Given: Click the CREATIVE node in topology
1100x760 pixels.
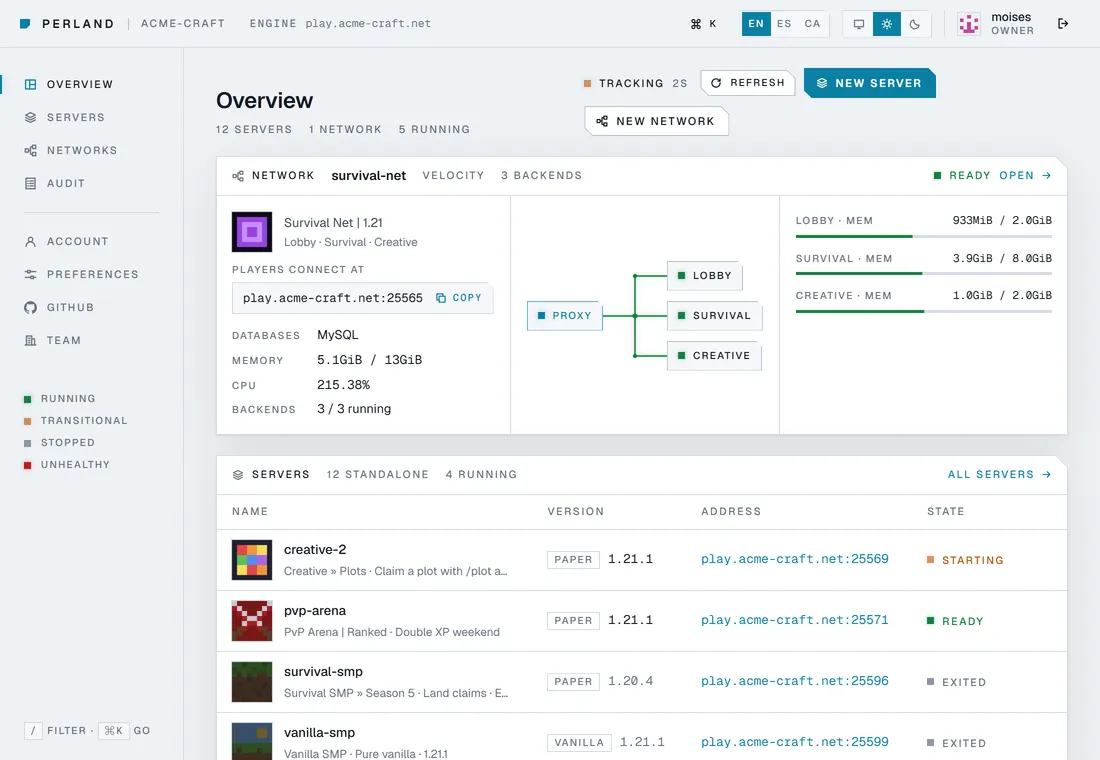Looking at the screenshot, I should click(714, 356).
